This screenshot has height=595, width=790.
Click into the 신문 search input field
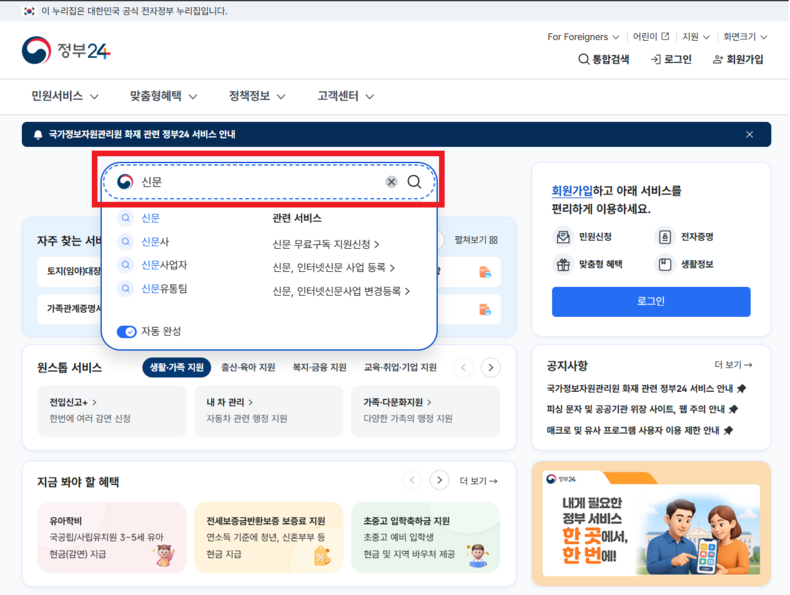[260, 182]
